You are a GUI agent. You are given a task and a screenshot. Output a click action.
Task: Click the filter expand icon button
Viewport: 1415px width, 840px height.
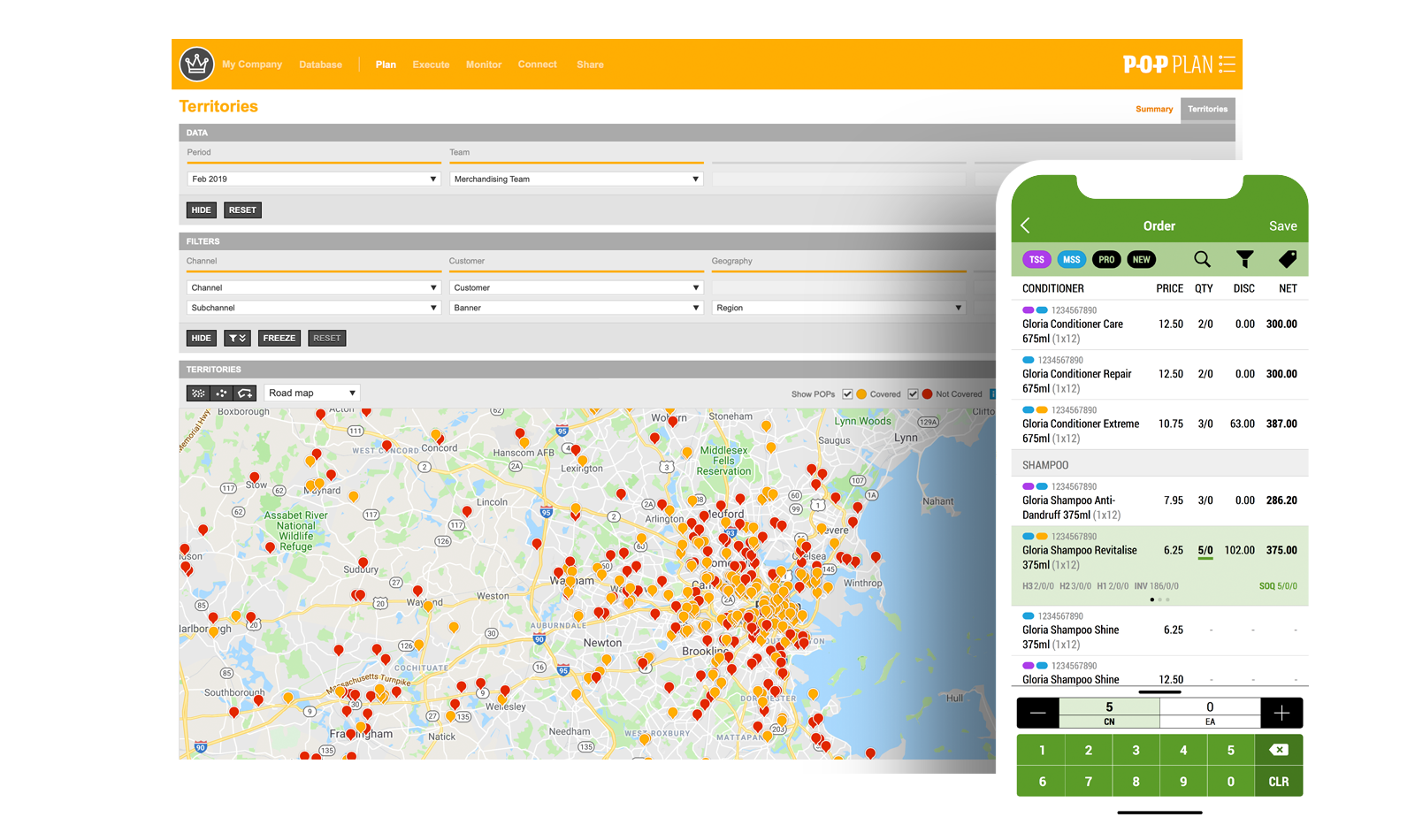(237, 338)
